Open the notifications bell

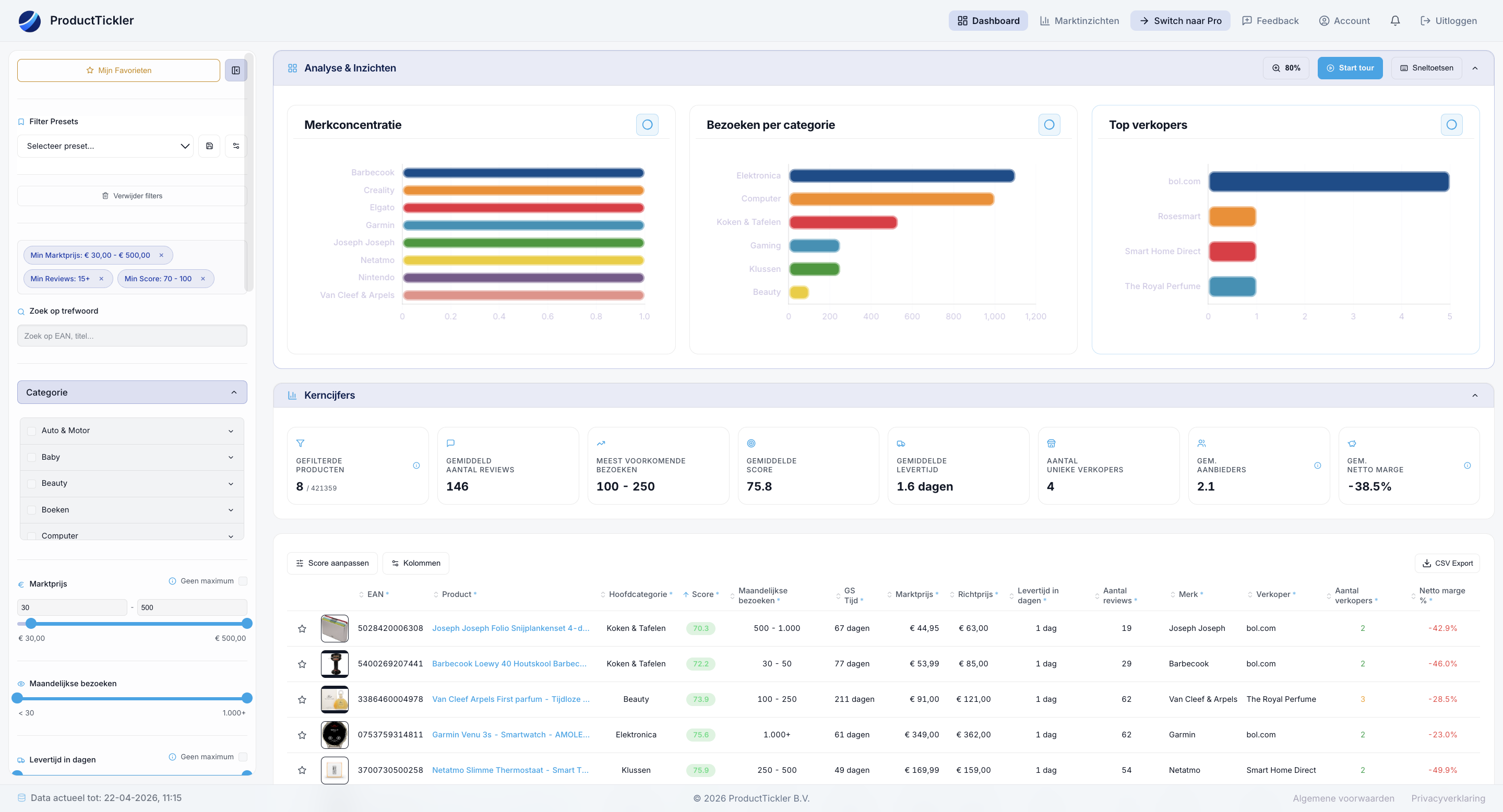coord(1395,21)
